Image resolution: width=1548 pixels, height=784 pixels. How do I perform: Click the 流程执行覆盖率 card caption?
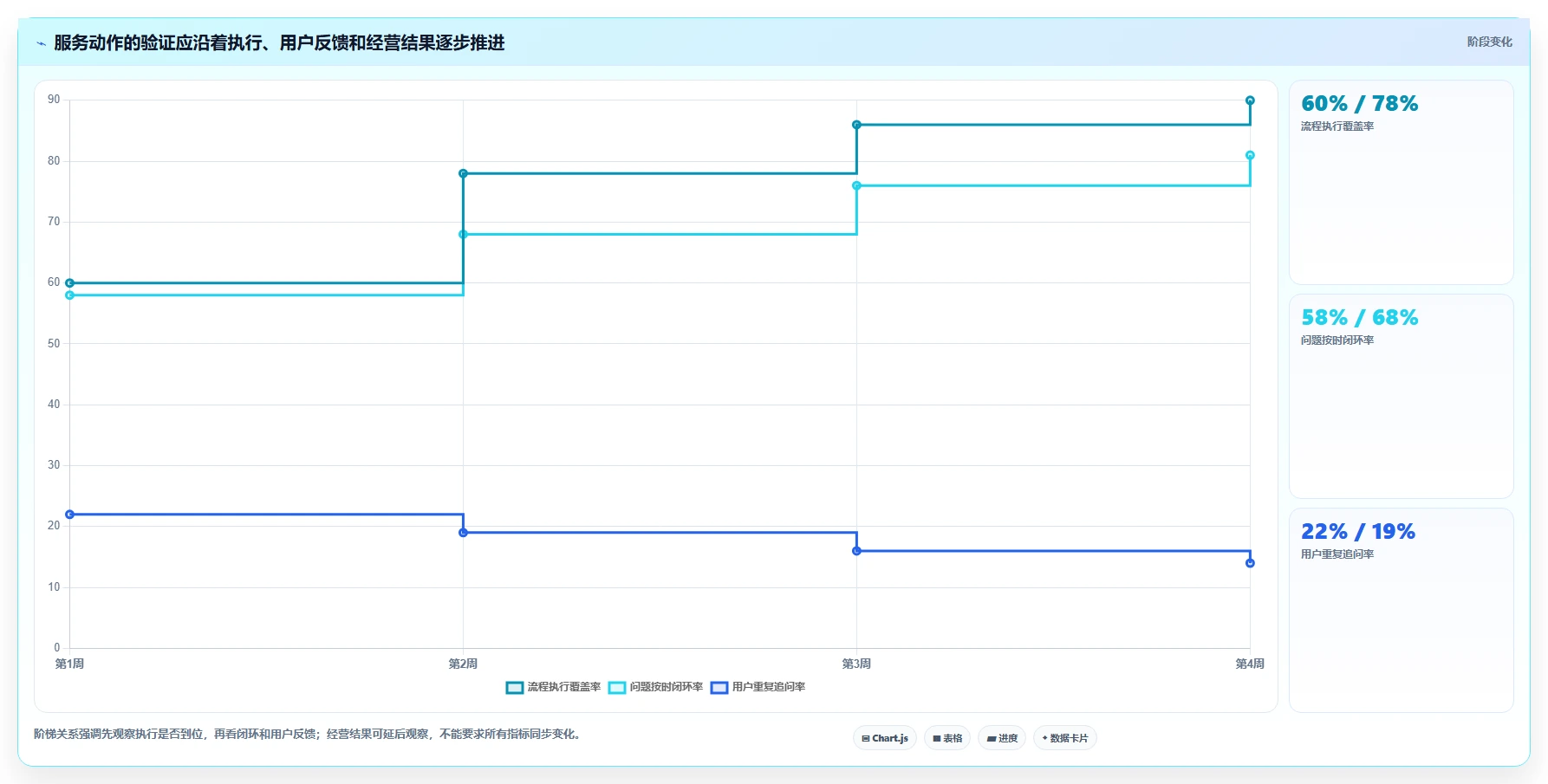click(1337, 126)
